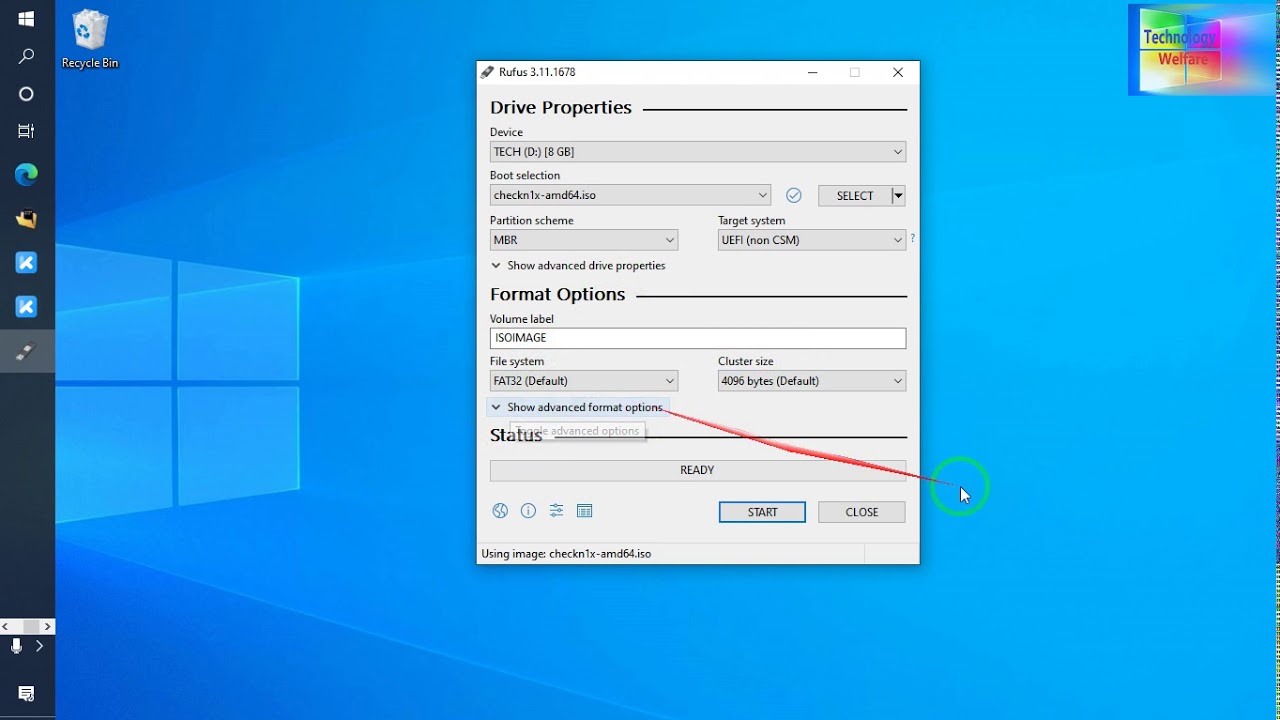
Task: Select the Recycle Bin desktop icon
Action: (90, 40)
